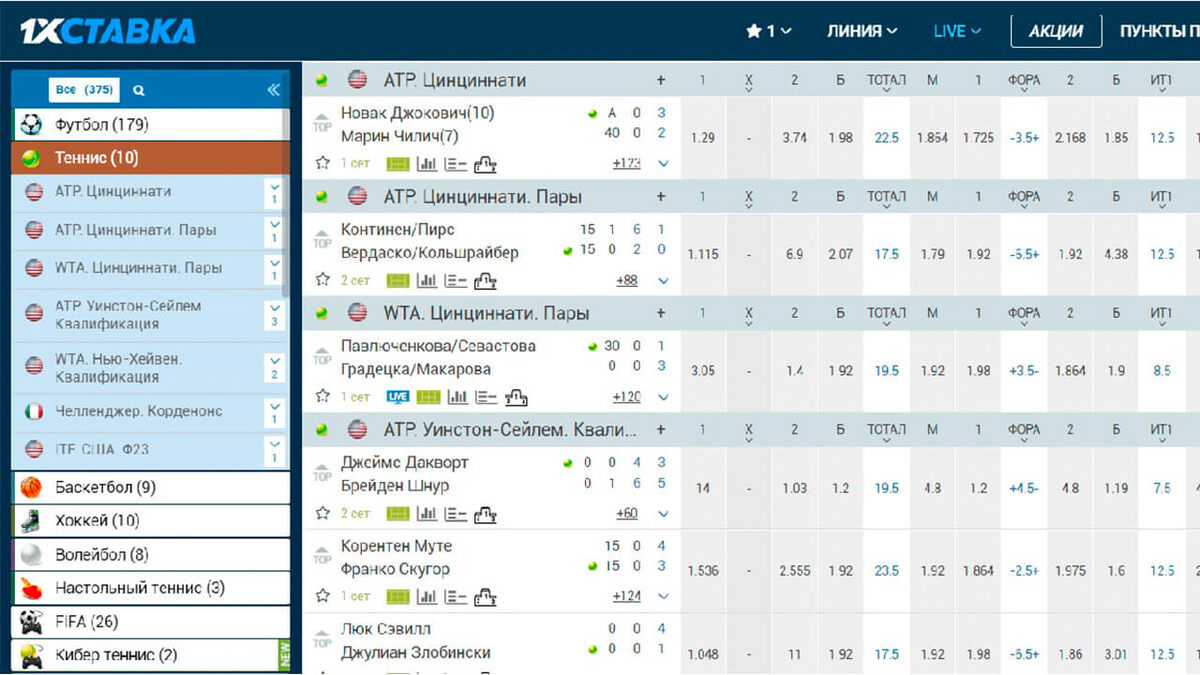This screenshot has height=675, width=1200.
Task: Click the hockey skate icon
Action: (x=31, y=521)
